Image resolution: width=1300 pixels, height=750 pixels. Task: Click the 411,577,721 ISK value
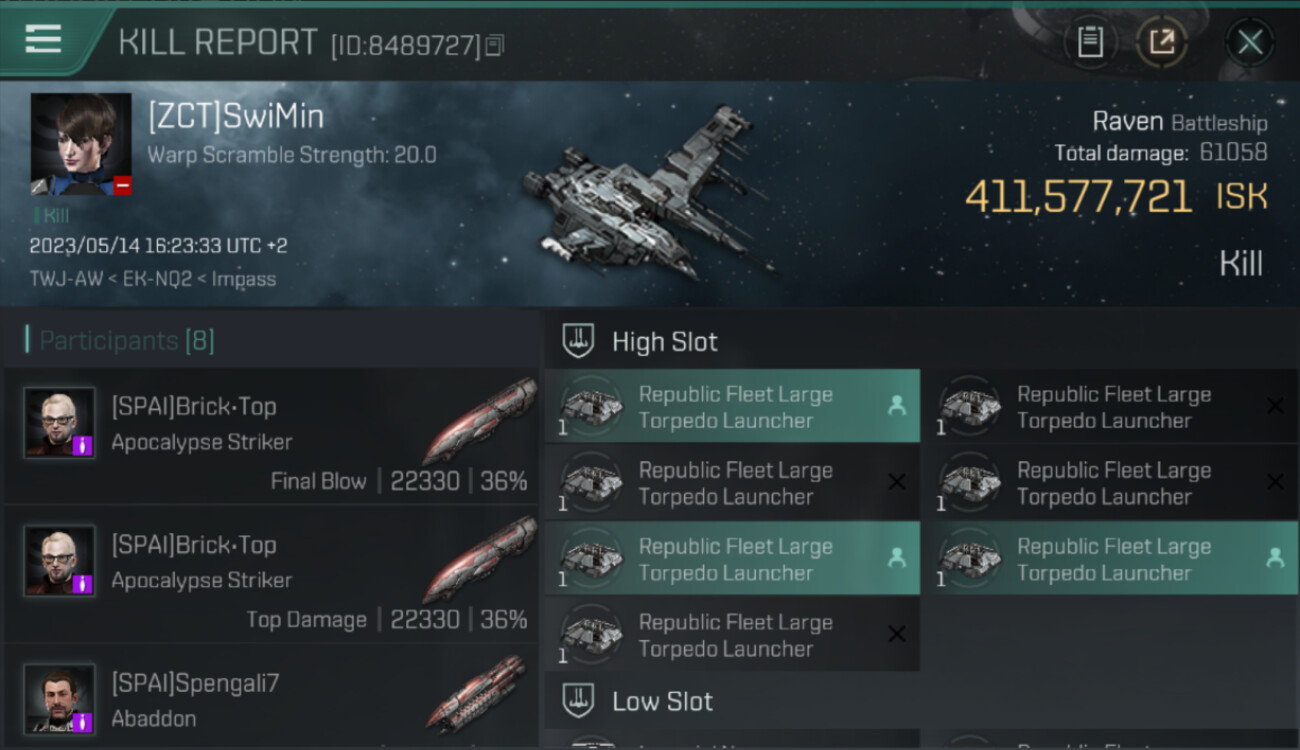pos(1116,196)
